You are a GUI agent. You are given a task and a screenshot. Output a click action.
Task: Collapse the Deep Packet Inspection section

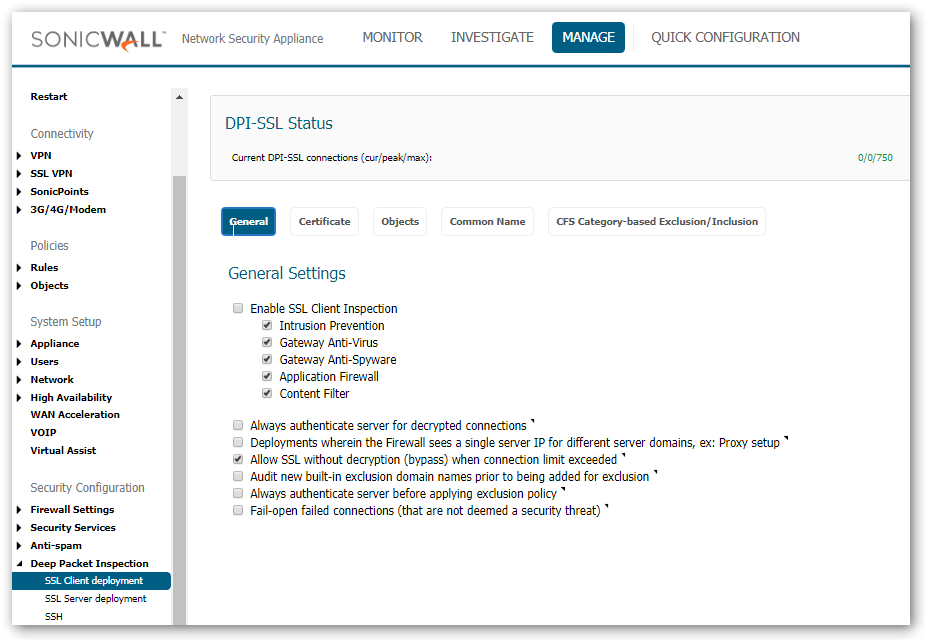tap(19, 564)
